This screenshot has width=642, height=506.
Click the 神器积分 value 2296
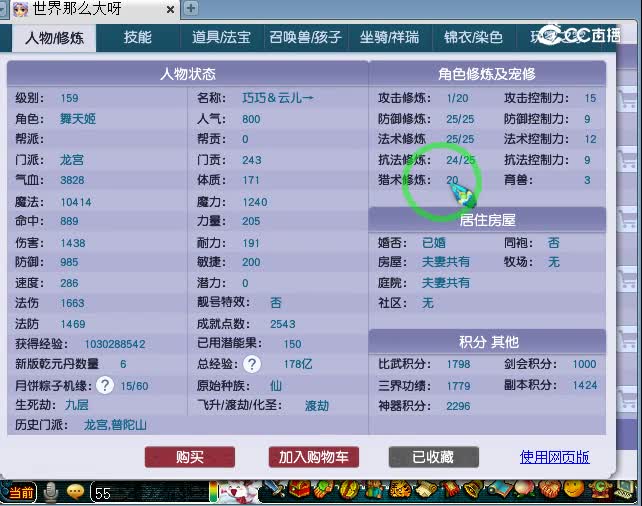(x=458, y=406)
